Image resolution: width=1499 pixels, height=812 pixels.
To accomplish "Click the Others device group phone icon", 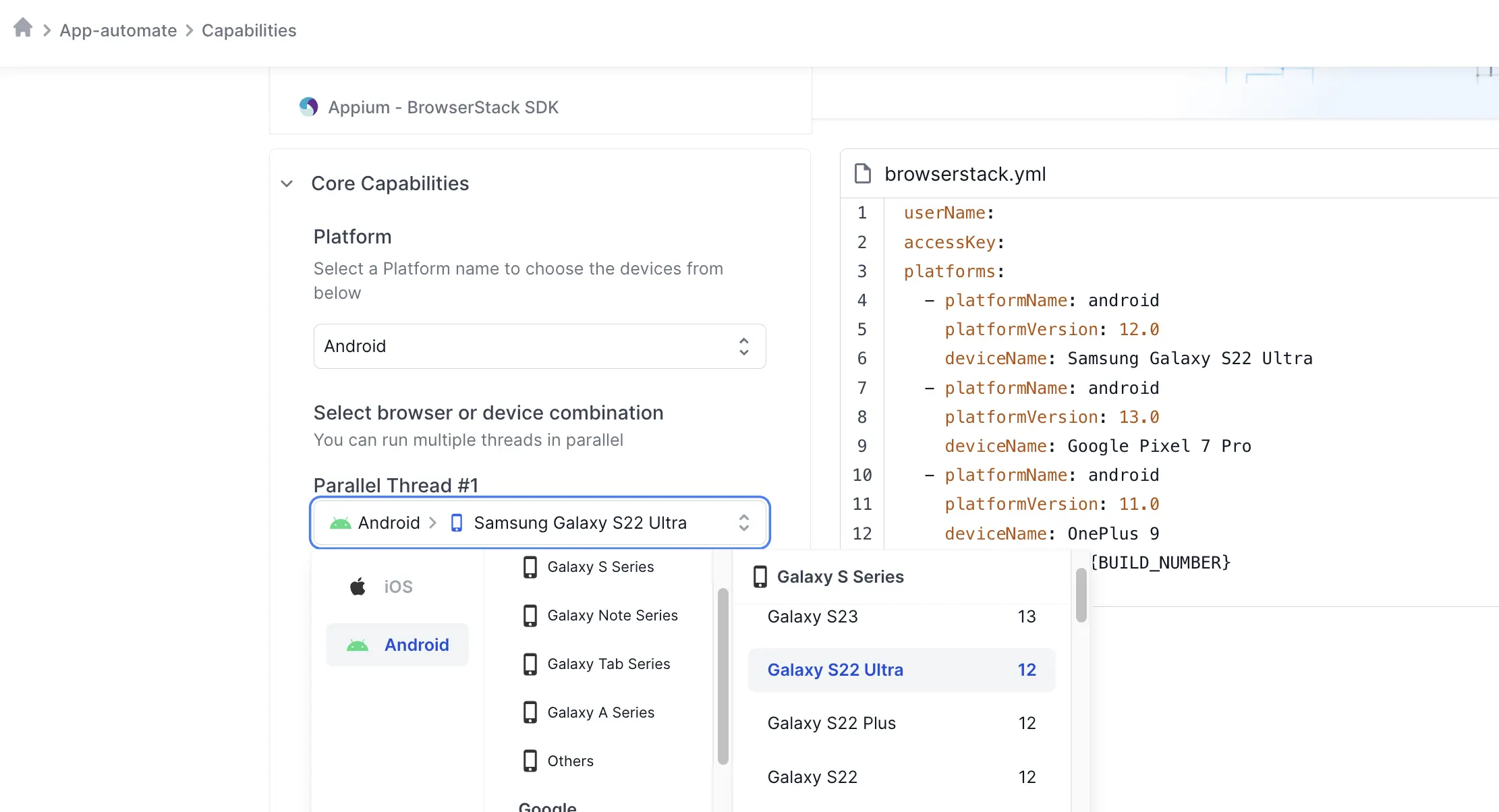I will (530, 761).
